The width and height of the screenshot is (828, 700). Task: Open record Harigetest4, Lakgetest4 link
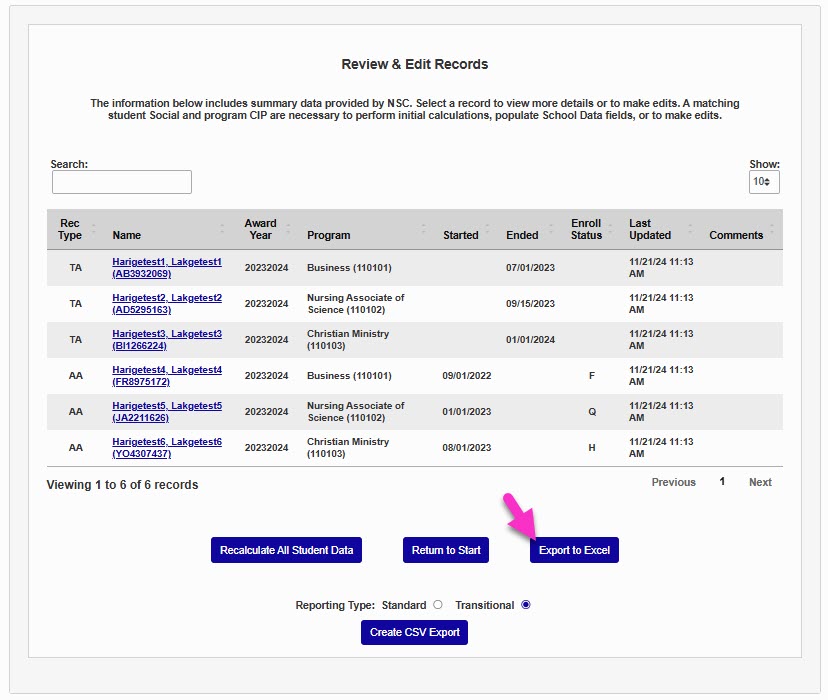pyautogui.click(x=167, y=370)
